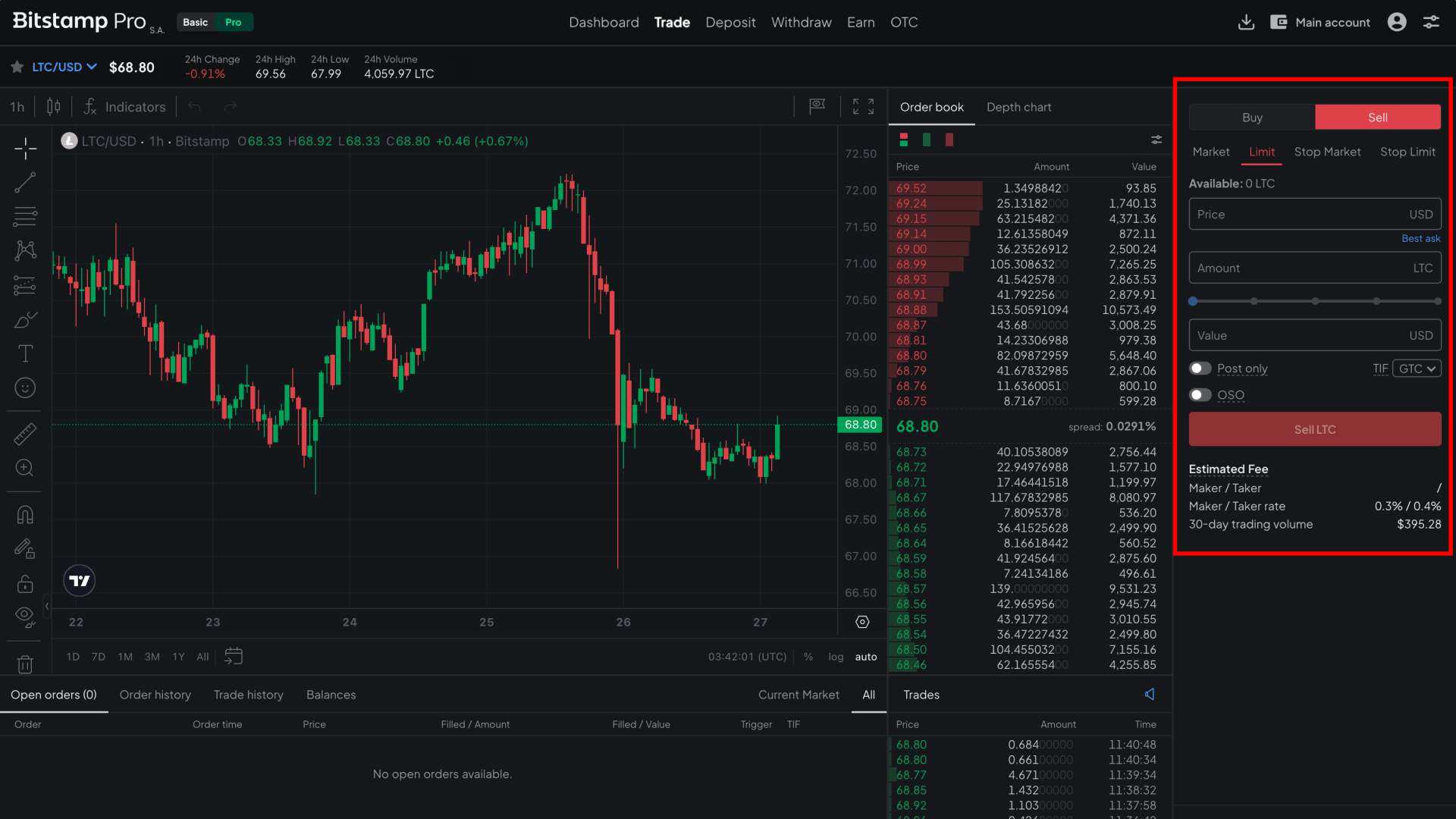Show only asks in order book

tap(949, 140)
